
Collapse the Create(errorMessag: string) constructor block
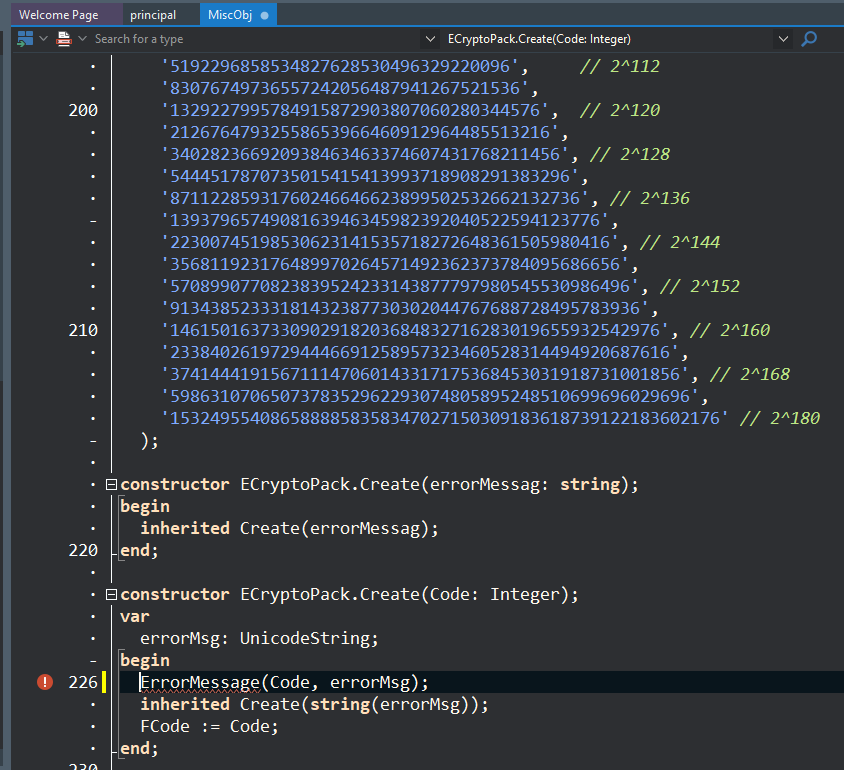click(111, 485)
